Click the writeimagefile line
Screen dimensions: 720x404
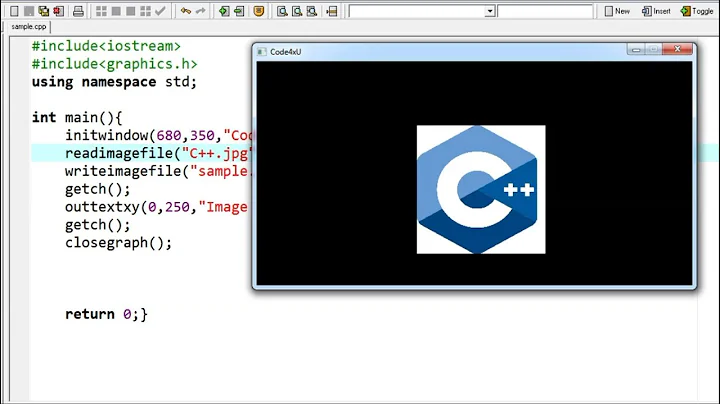click(x=158, y=171)
